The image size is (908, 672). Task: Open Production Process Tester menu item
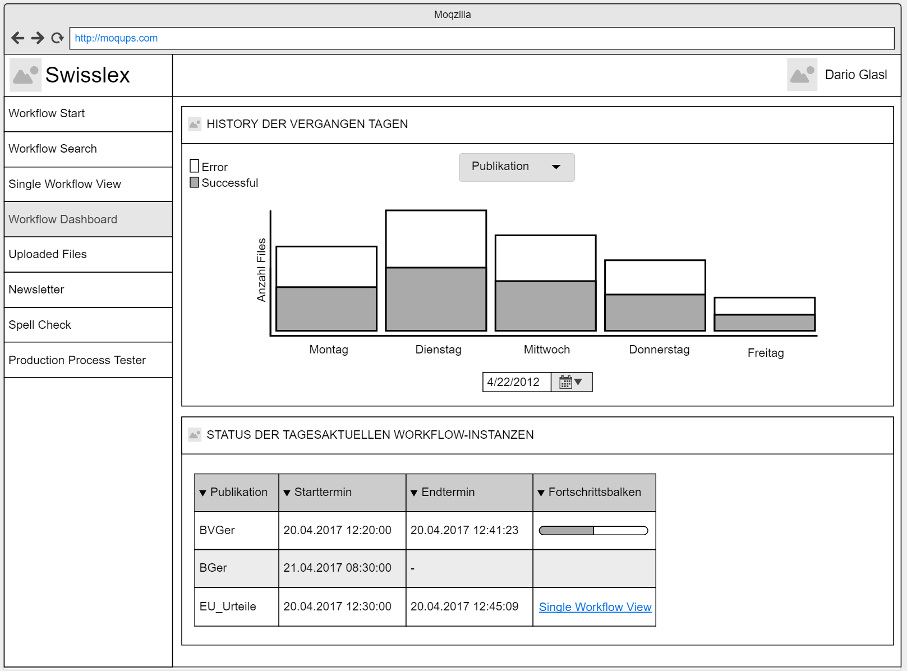(88, 360)
